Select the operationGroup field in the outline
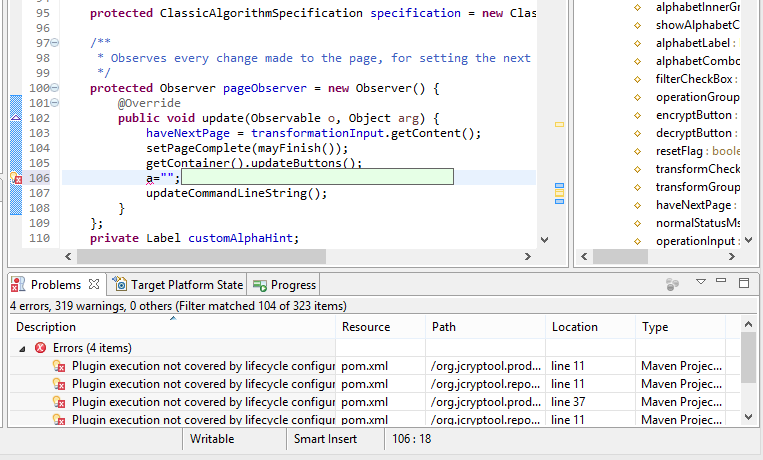763x460 pixels. pyautogui.click(x=697, y=97)
